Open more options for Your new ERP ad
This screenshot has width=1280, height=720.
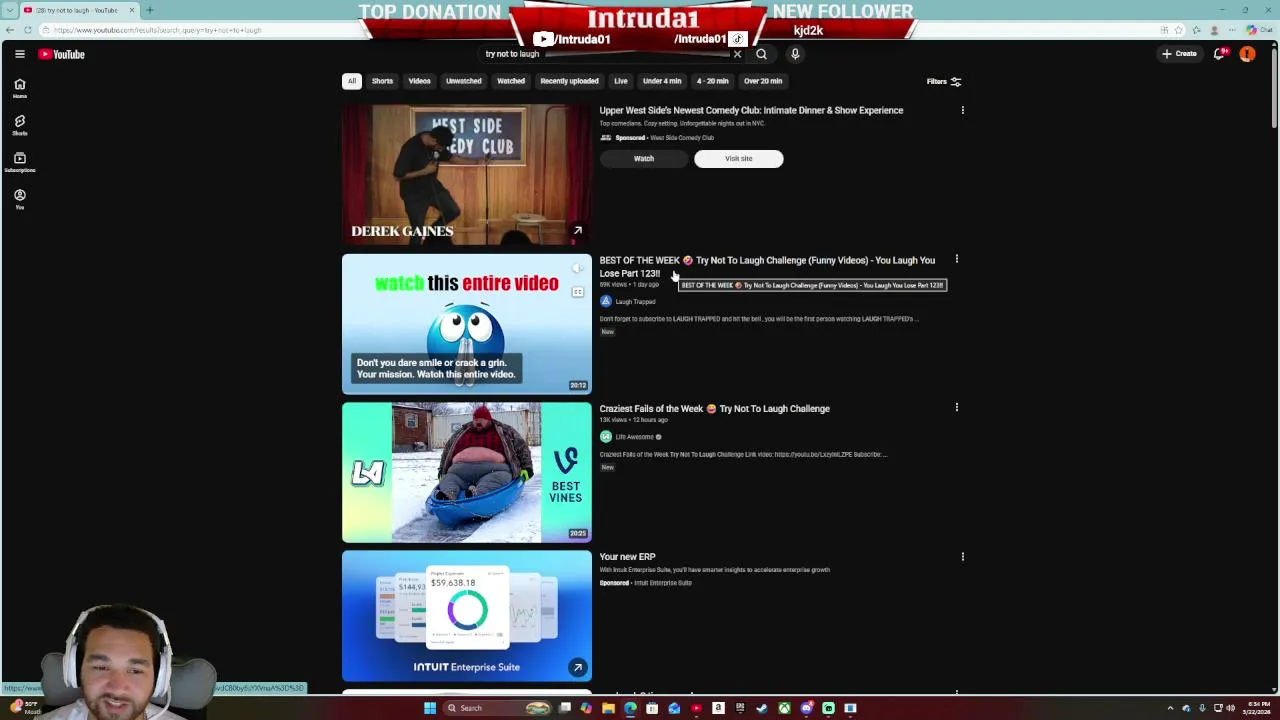coord(962,556)
